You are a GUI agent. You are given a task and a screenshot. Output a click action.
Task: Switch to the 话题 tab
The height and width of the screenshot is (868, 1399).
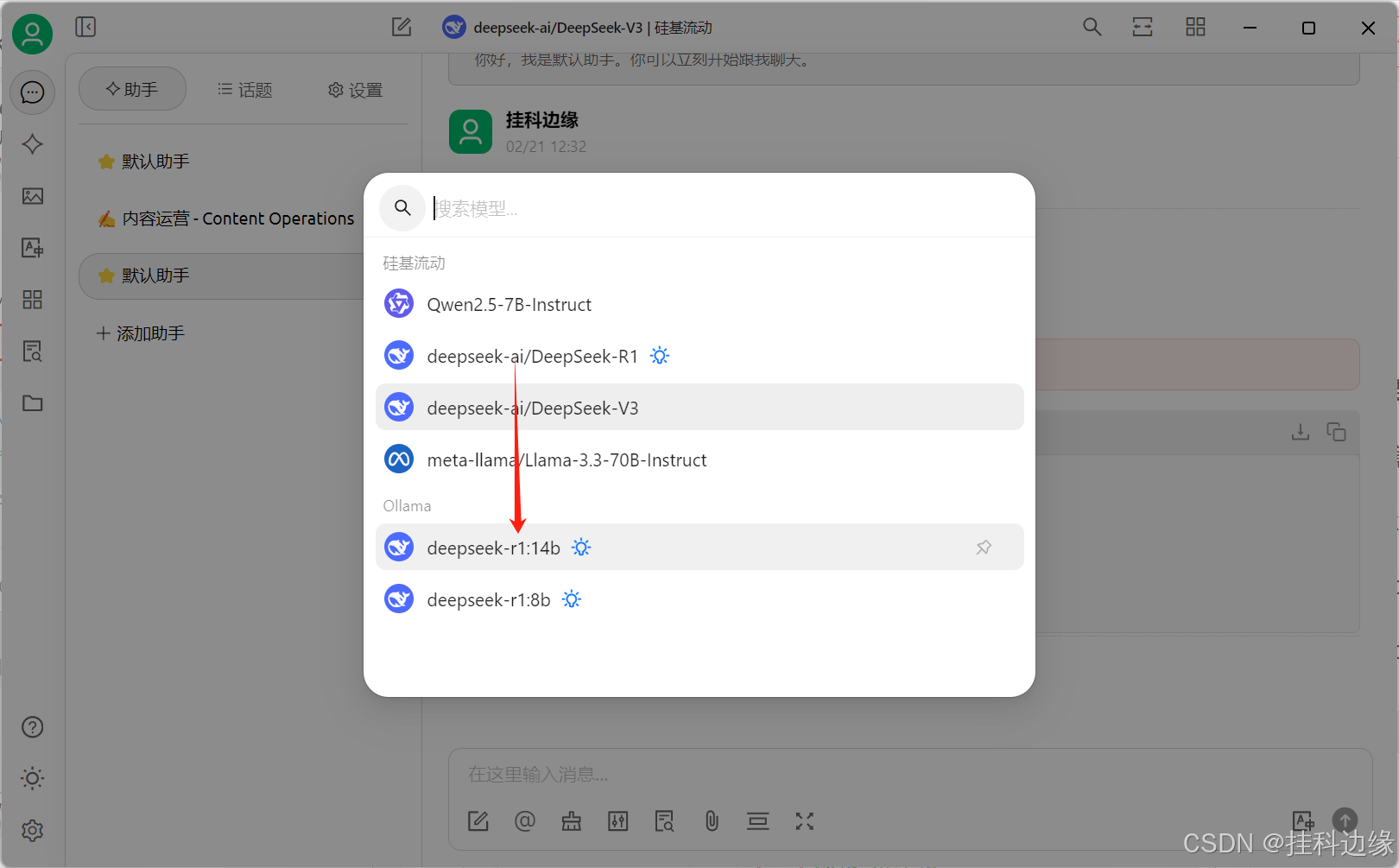coord(244,89)
